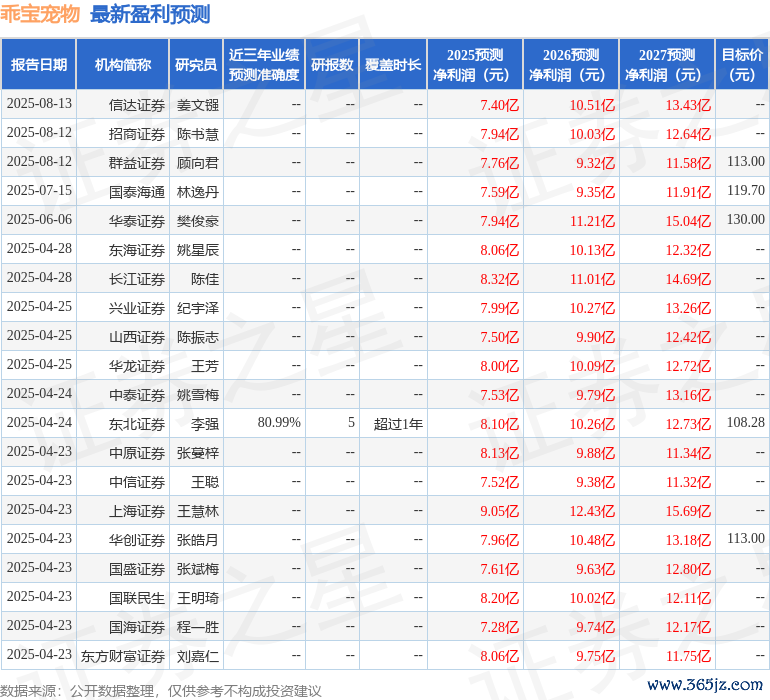Select the 最新盈利预测 heading
770x700 pixels.
(x=150, y=14)
